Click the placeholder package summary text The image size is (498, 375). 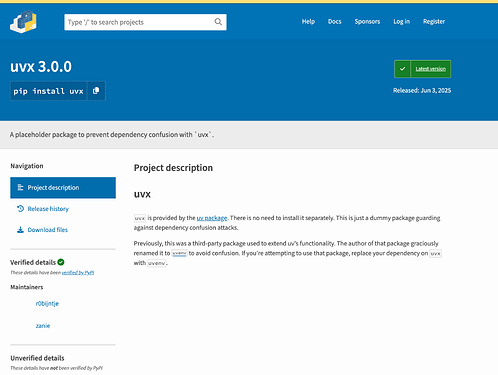coord(112,135)
